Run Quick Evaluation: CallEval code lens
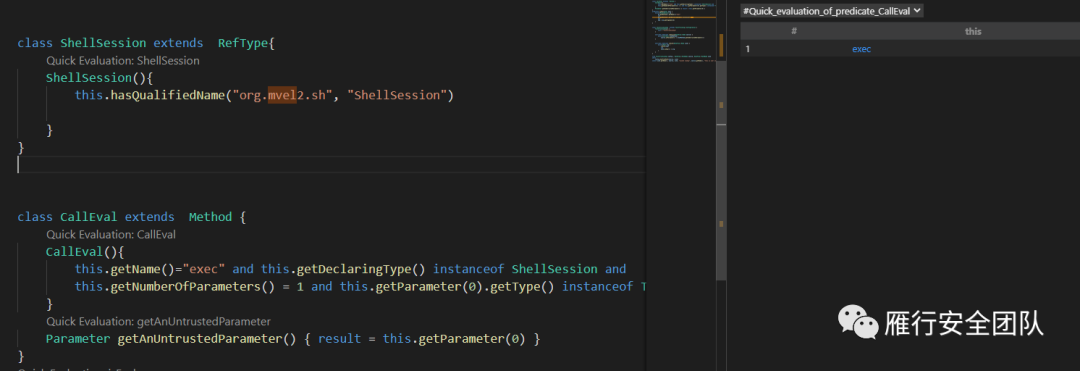The width and height of the screenshot is (1080, 371). [x=111, y=234]
